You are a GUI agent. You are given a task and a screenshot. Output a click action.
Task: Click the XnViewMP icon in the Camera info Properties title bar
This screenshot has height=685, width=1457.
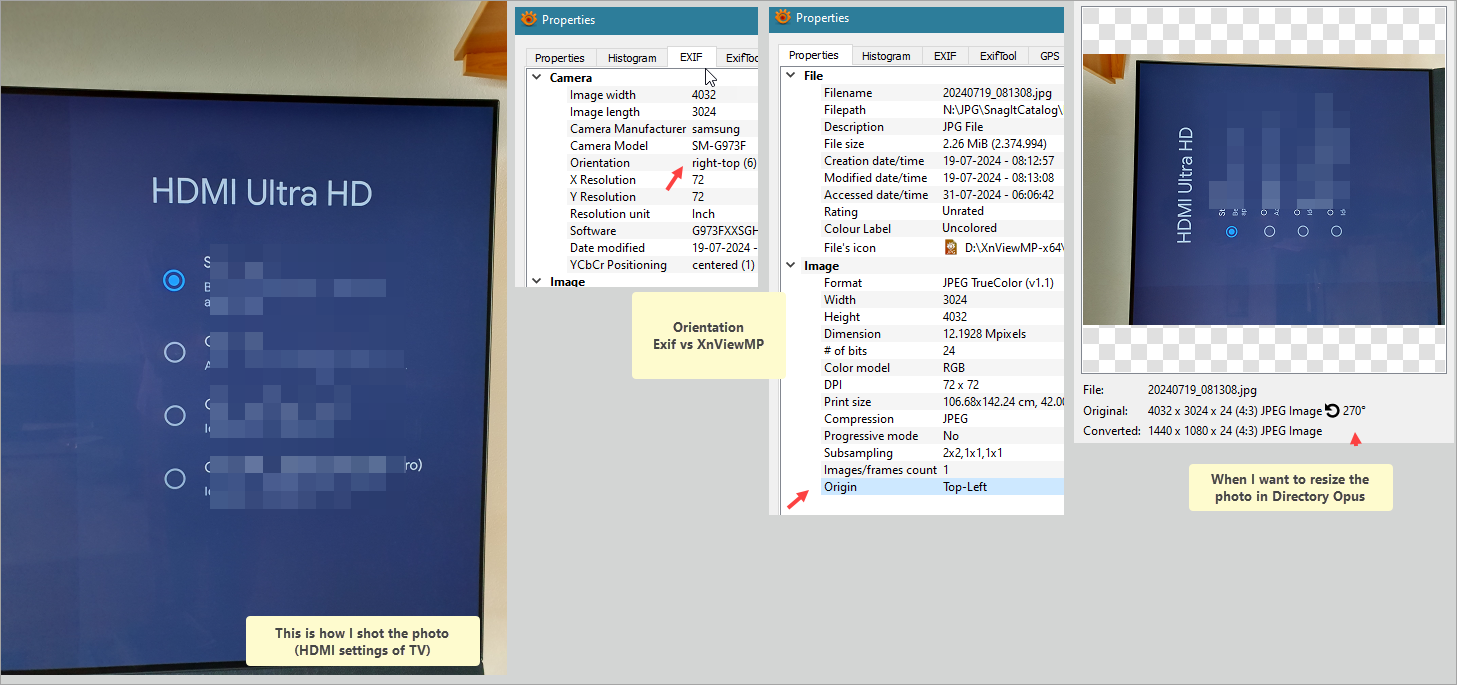(529, 19)
